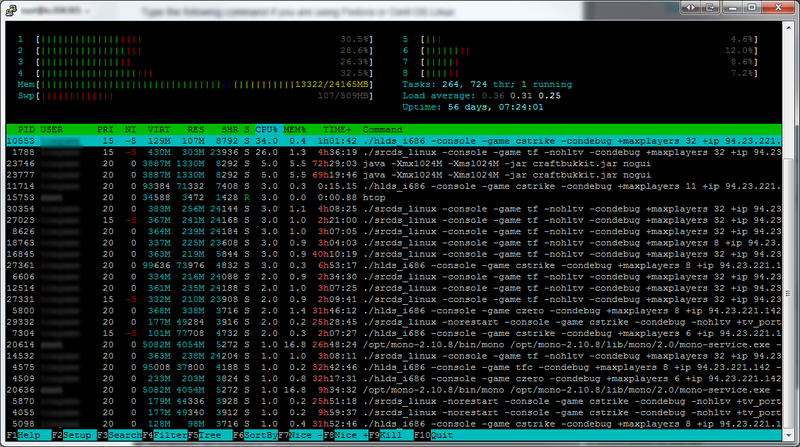The width and height of the screenshot is (800, 447).
Task: Select the czero hlds process PID 5800
Action: [x=394, y=311]
